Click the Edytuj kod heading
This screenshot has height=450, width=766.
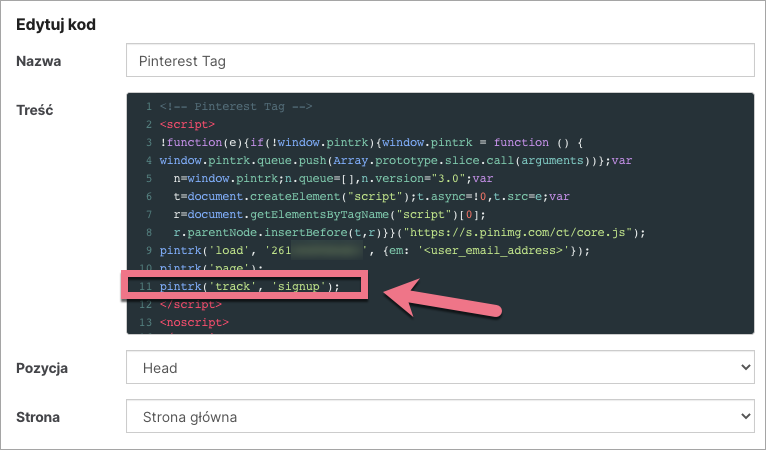(x=57, y=22)
